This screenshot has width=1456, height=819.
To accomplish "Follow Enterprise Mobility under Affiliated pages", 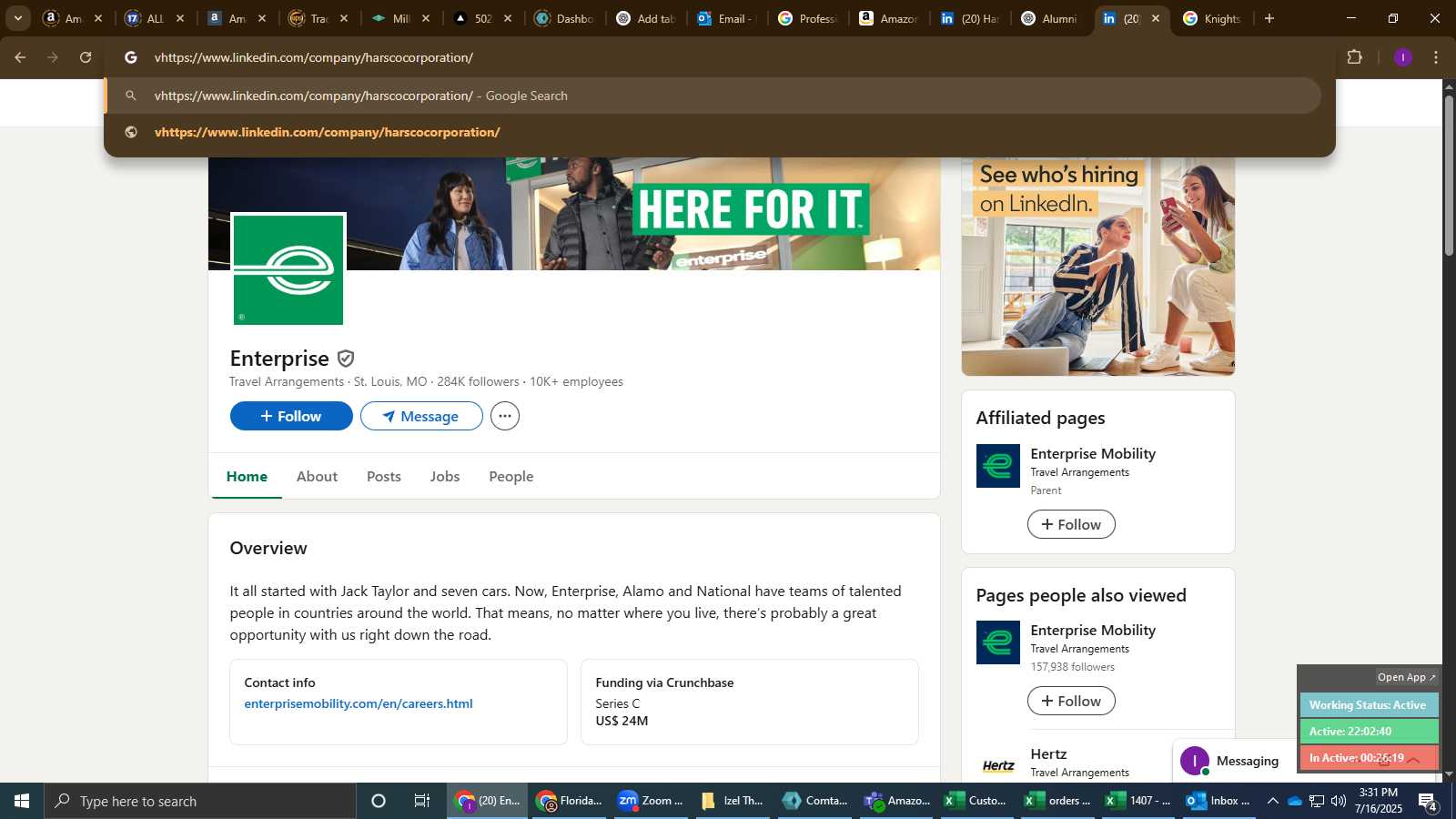I will tap(1071, 524).
